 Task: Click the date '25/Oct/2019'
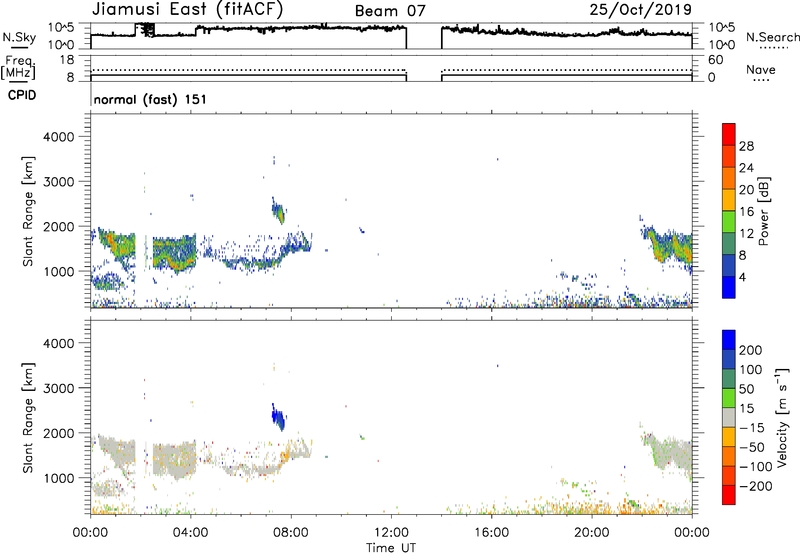pyautogui.click(x=641, y=10)
